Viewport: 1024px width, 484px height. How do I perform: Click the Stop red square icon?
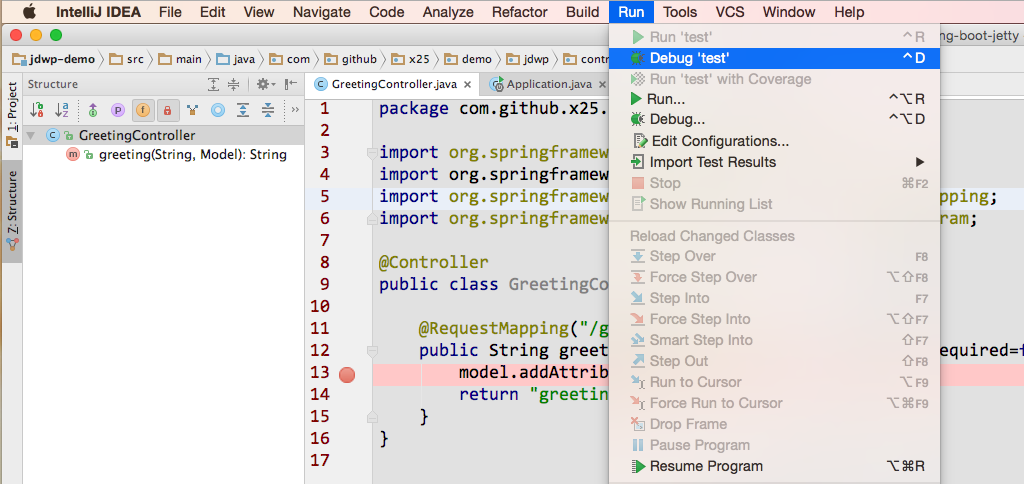point(638,183)
